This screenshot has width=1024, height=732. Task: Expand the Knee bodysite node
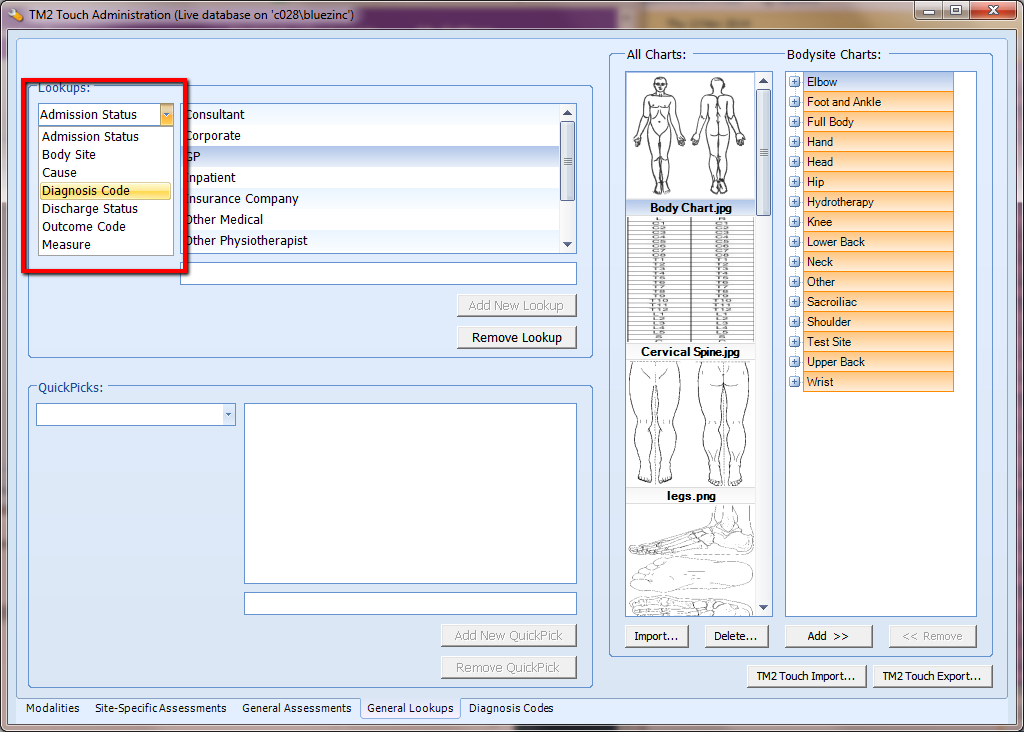click(794, 222)
